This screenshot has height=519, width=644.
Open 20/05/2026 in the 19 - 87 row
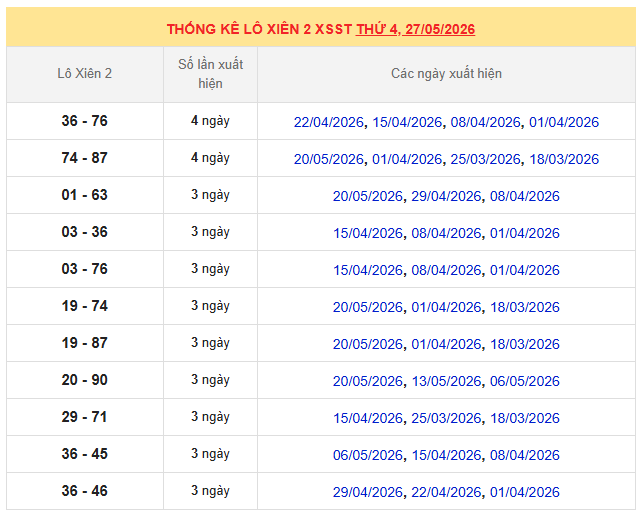[368, 344]
